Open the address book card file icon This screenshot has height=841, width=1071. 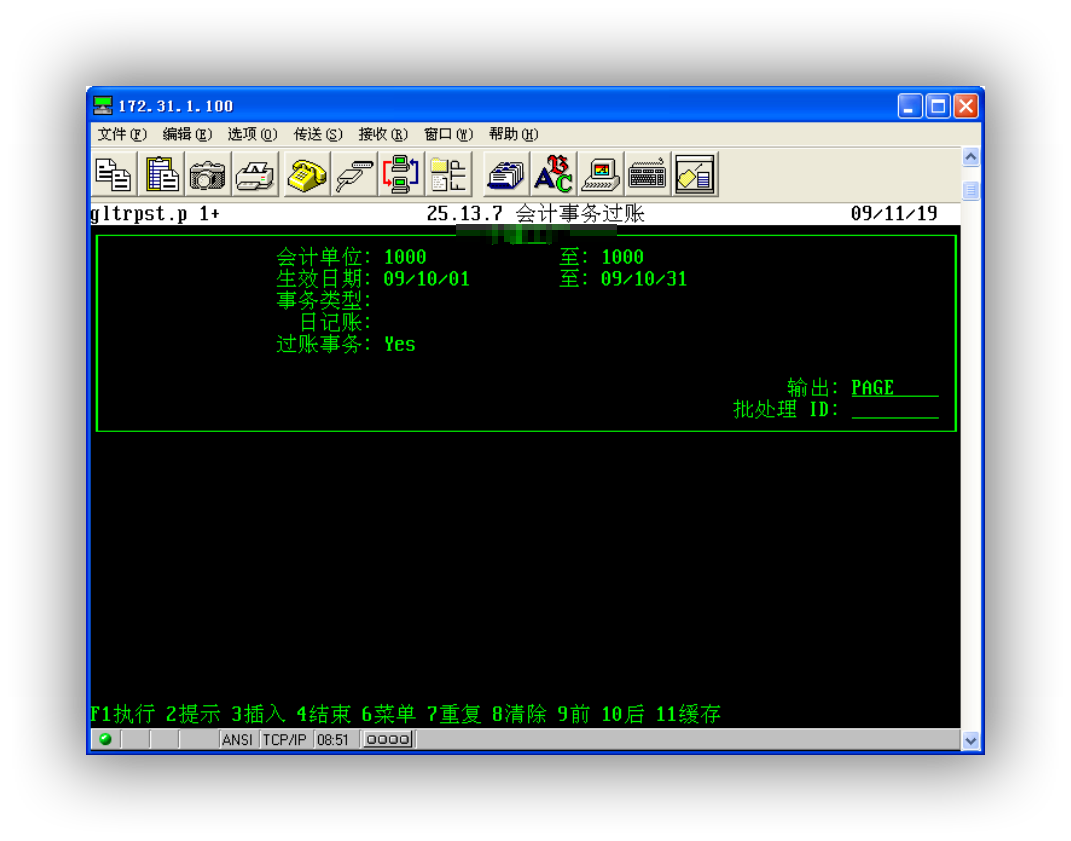(x=505, y=174)
